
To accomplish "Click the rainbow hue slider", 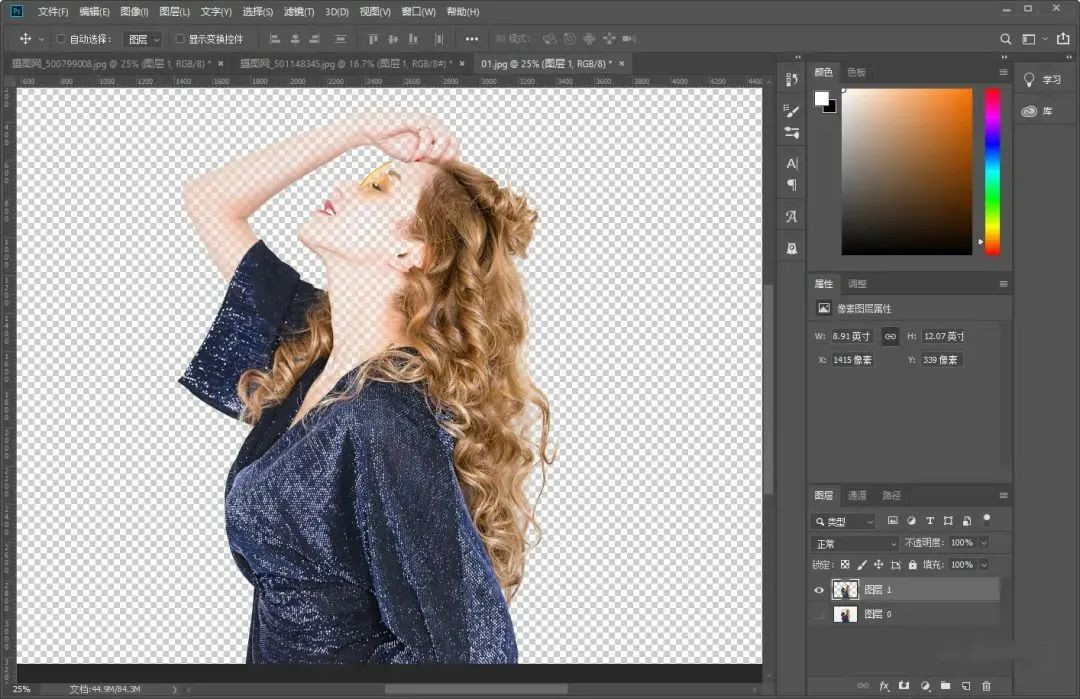I will pos(992,170).
